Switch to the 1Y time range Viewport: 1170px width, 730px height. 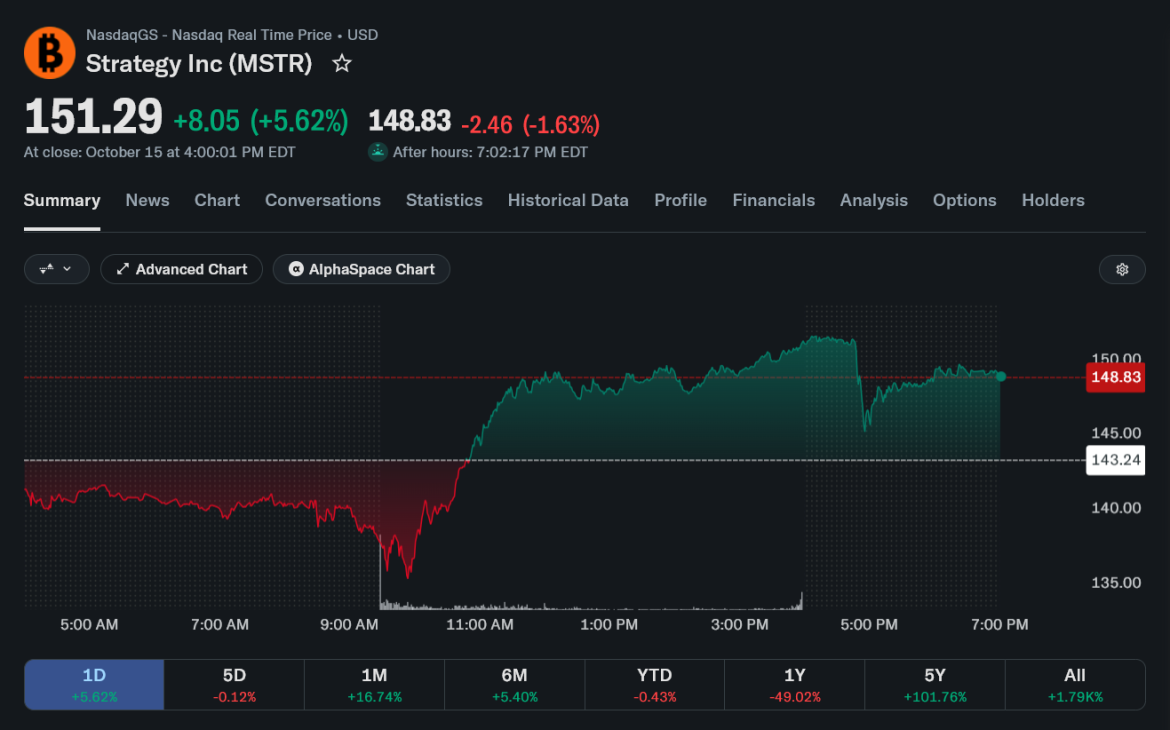[795, 684]
